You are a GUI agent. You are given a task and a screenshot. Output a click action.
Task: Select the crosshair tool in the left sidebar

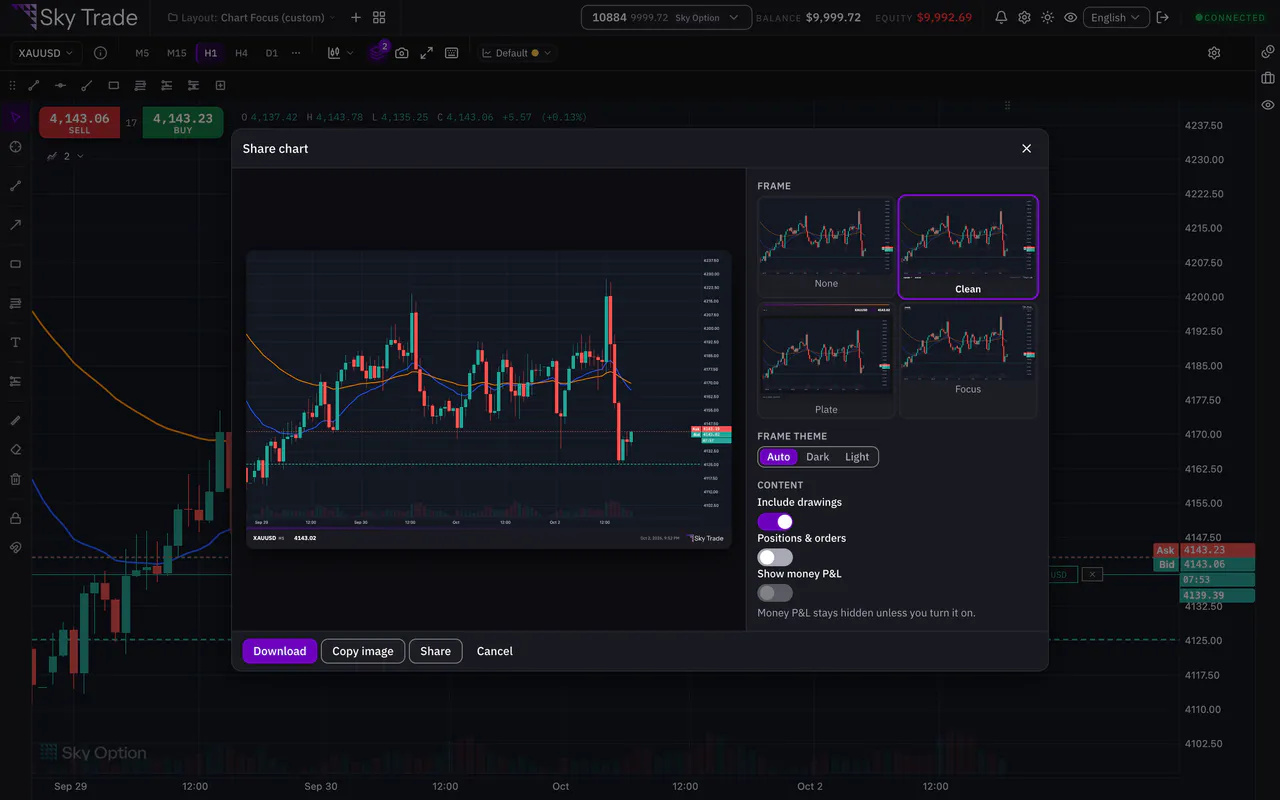pyautogui.click(x=16, y=147)
